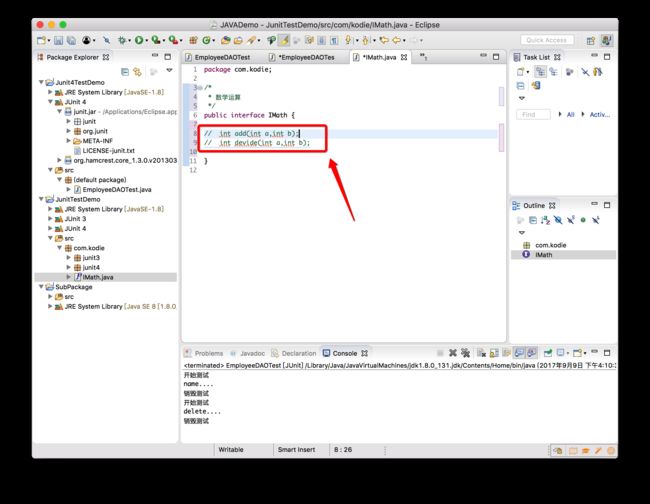Click Remove All Terminated Launches icon
Image resolution: width=650 pixels, height=504 pixels.
click(466, 353)
